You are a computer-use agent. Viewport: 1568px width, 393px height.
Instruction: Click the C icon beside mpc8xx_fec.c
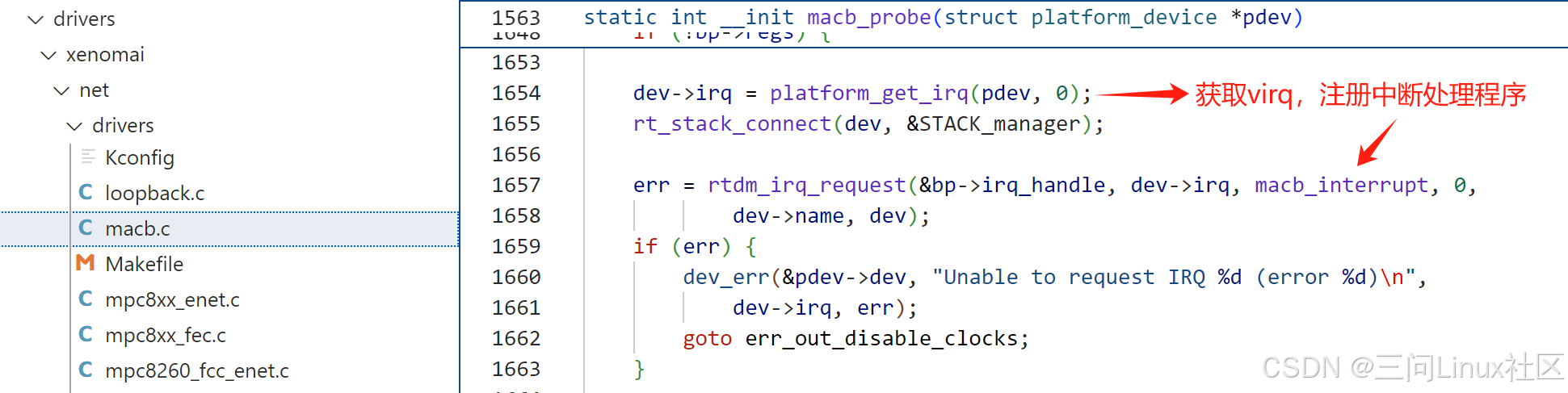click(x=86, y=334)
